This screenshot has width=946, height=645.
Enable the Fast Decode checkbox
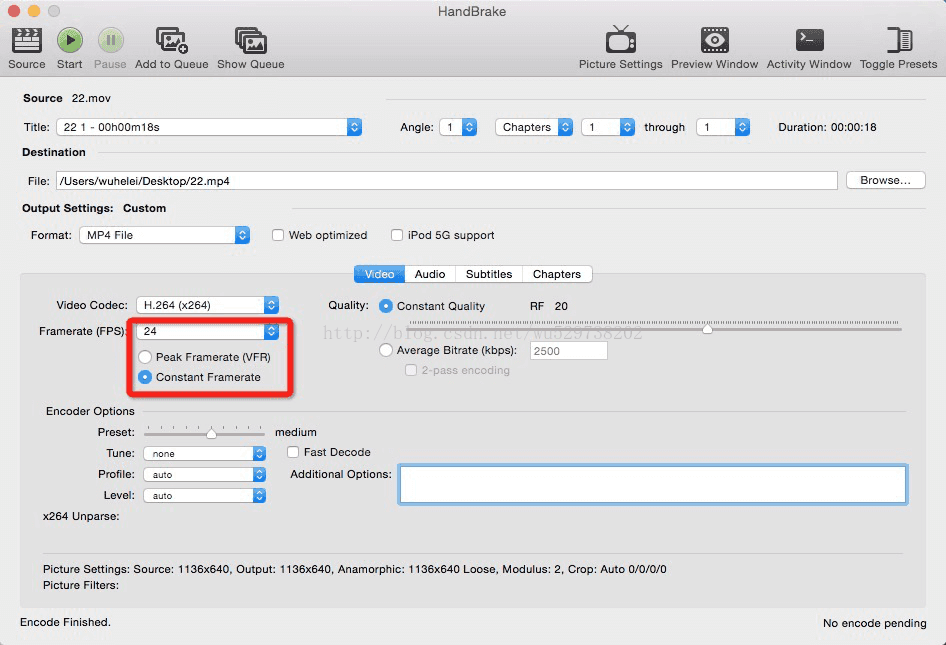293,452
